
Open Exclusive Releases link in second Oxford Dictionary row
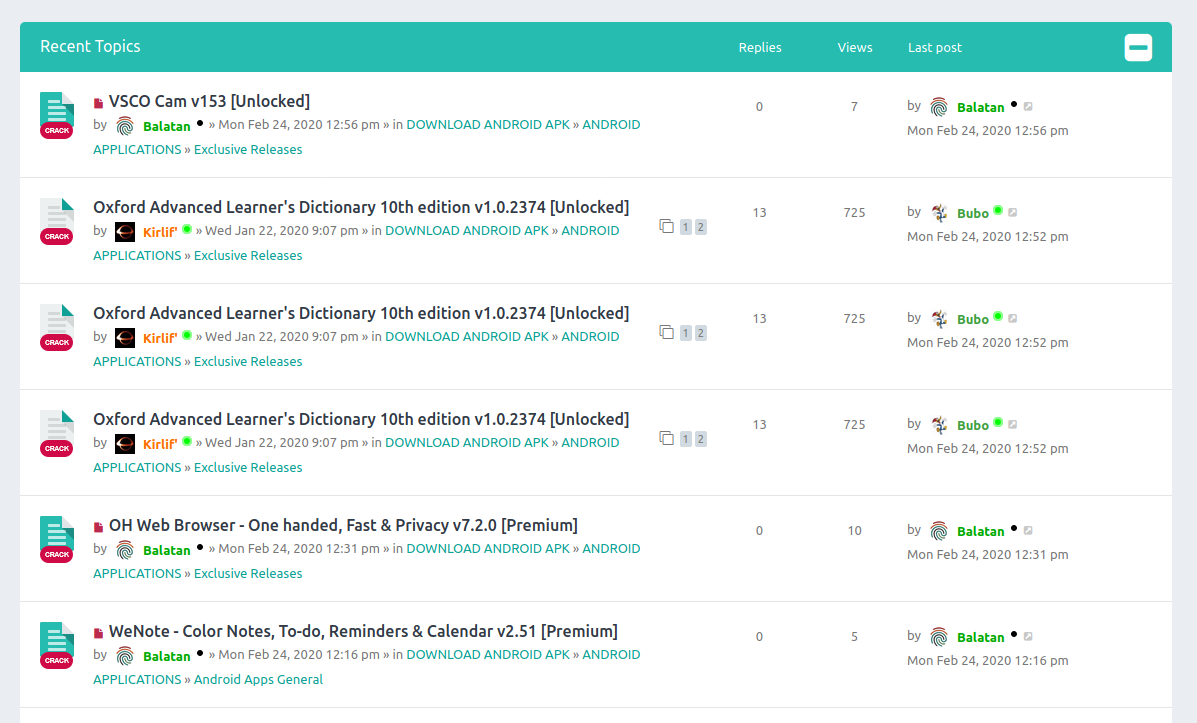click(x=248, y=362)
